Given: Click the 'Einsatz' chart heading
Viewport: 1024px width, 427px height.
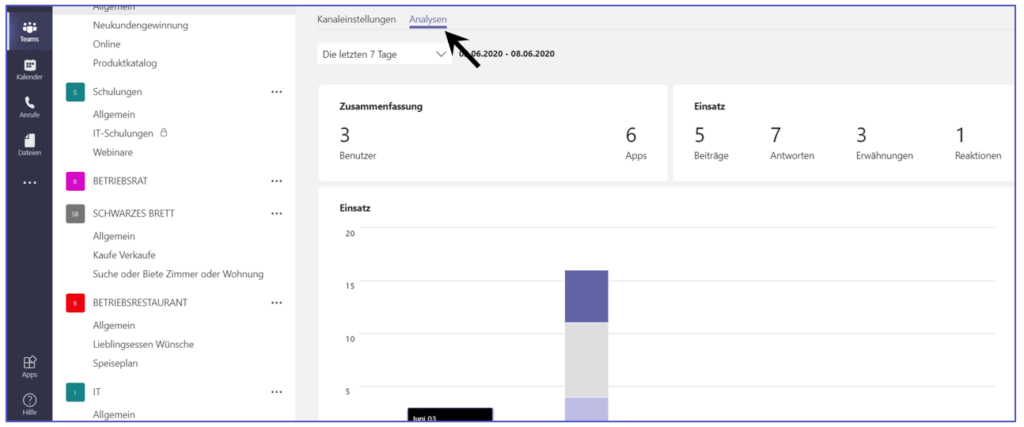Looking at the screenshot, I should coord(355,208).
